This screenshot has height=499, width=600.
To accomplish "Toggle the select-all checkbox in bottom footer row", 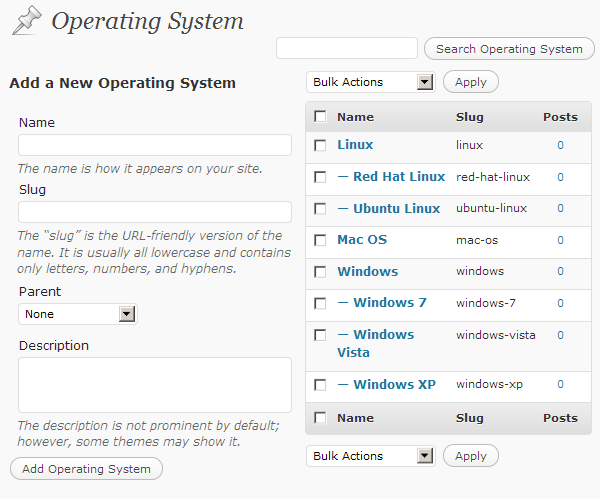I will 320,417.
